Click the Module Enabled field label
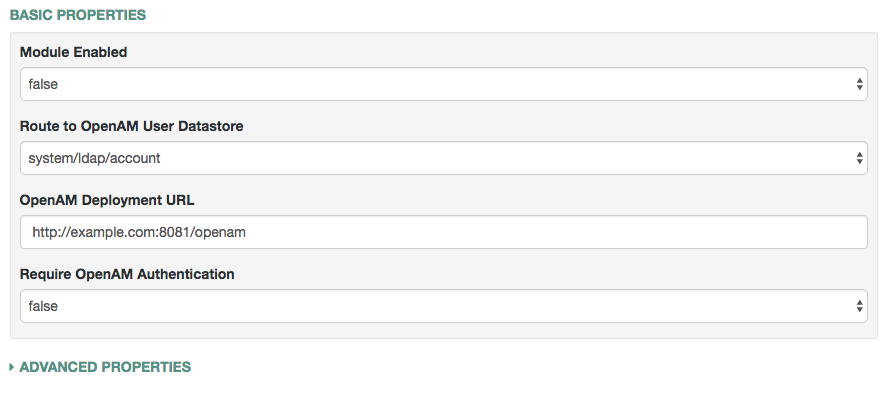Viewport: 885px width, 395px height. point(73,52)
